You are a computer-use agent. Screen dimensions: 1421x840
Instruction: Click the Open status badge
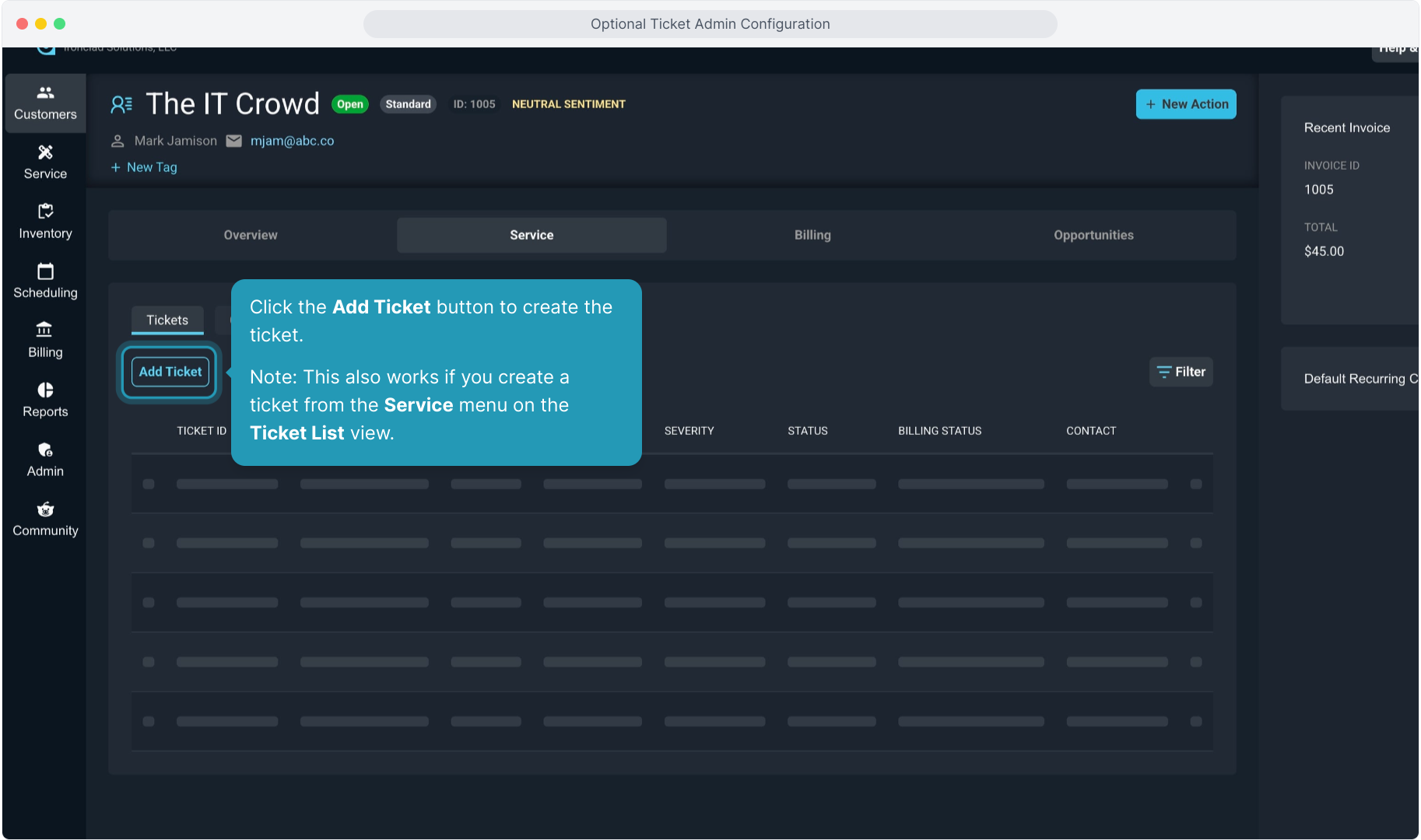[349, 104]
